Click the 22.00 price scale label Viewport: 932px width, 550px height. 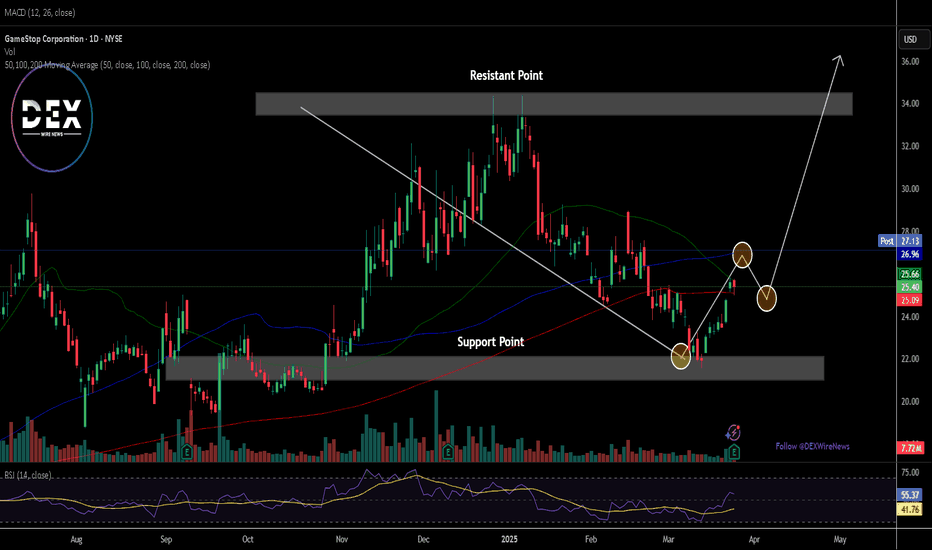pyautogui.click(x=910, y=359)
